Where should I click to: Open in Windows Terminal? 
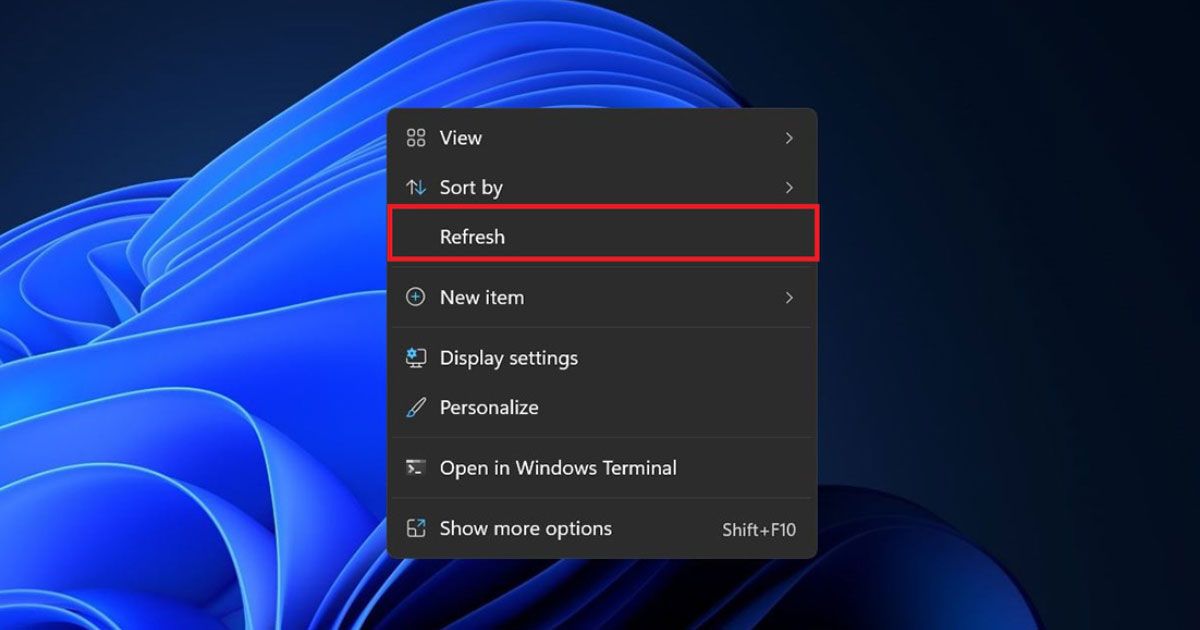(x=558, y=467)
